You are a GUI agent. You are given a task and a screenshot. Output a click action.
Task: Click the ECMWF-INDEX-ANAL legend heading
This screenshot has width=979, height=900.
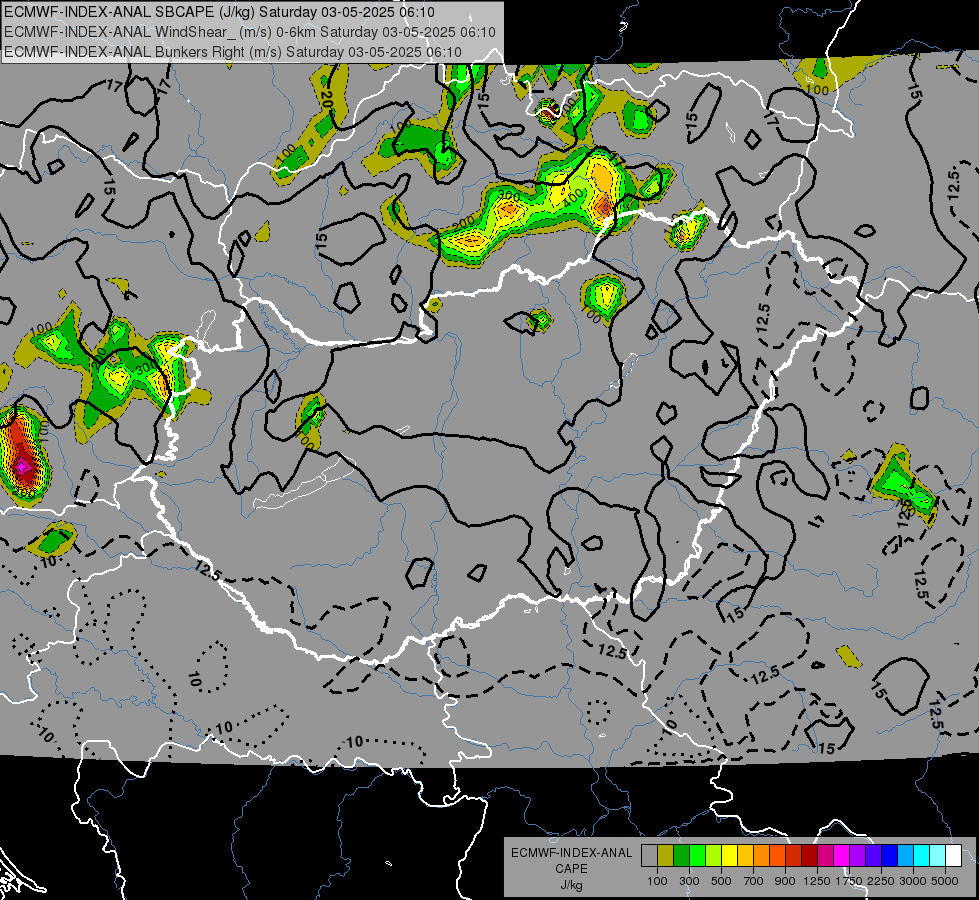coord(571,853)
